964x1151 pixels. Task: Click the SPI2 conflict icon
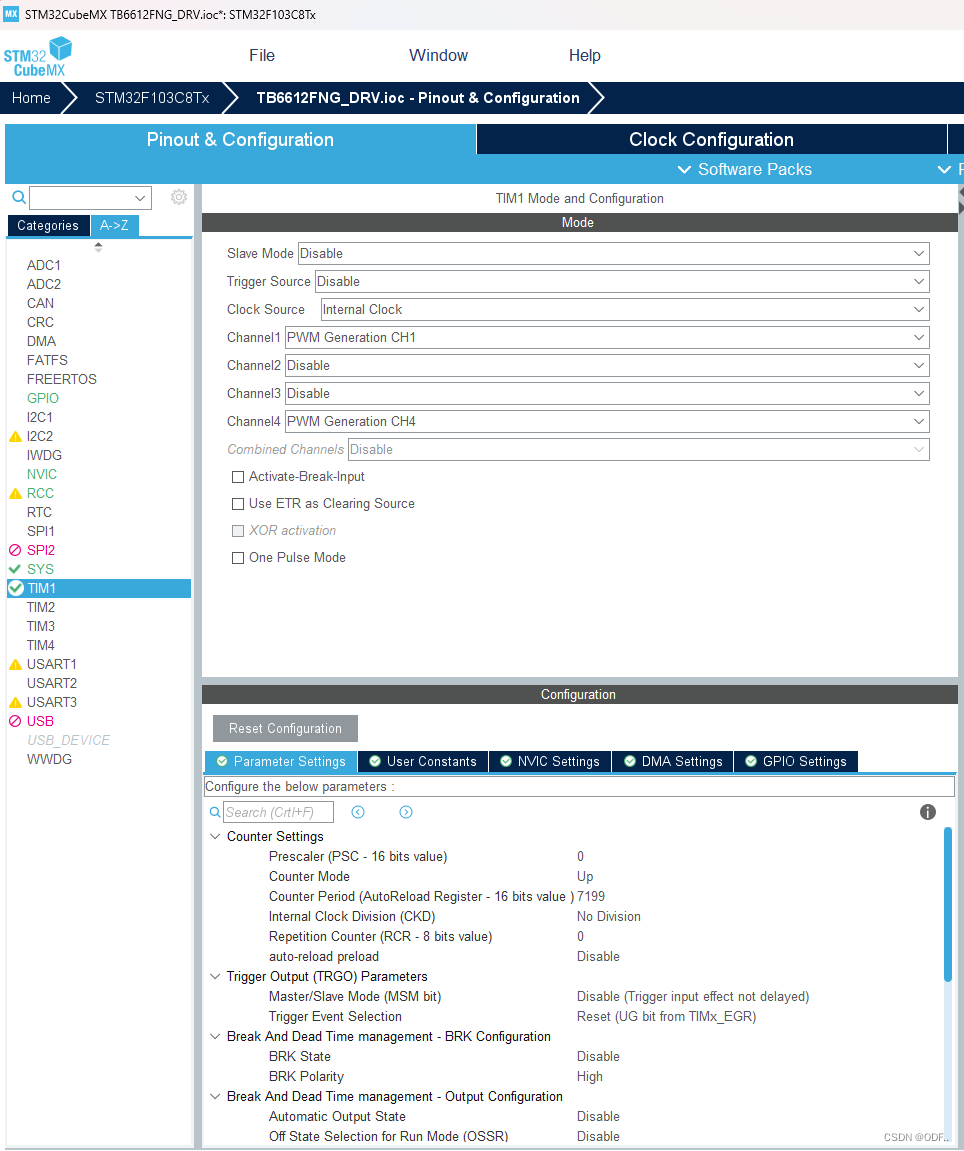[15, 550]
